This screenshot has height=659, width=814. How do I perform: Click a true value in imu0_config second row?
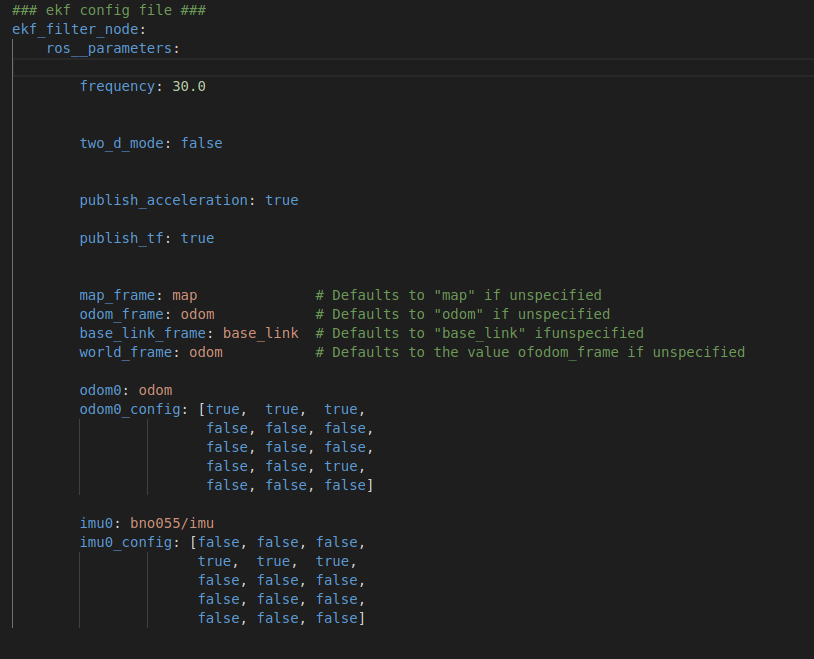(214, 561)
